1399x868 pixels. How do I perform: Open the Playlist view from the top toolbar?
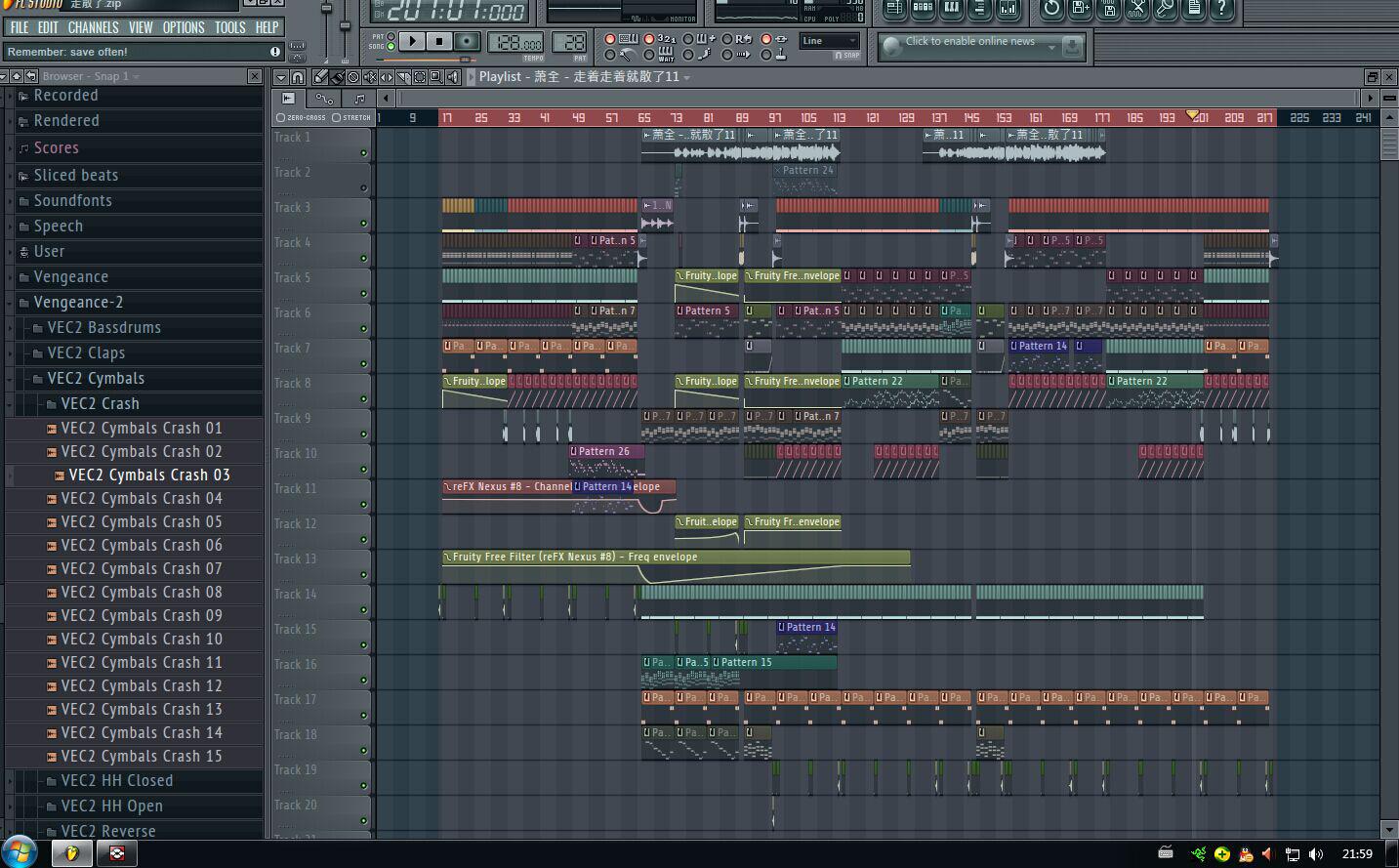pos(894,8)
